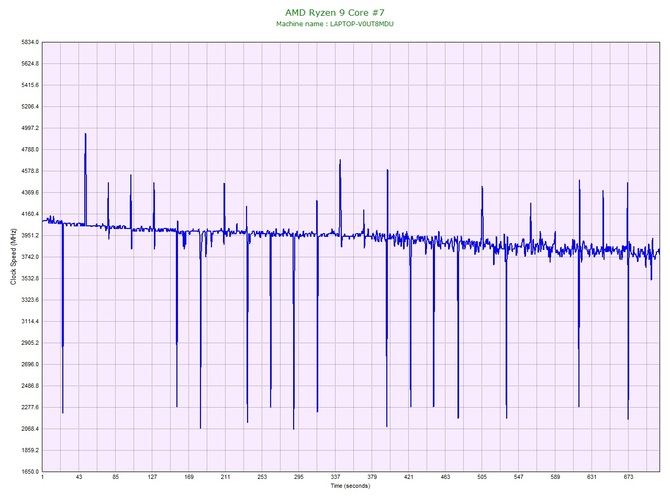Screen dimensions: 670x503
Task: Select the 4160.4 y-axis value
Action: pyautogui.click(x=30, y=214)
